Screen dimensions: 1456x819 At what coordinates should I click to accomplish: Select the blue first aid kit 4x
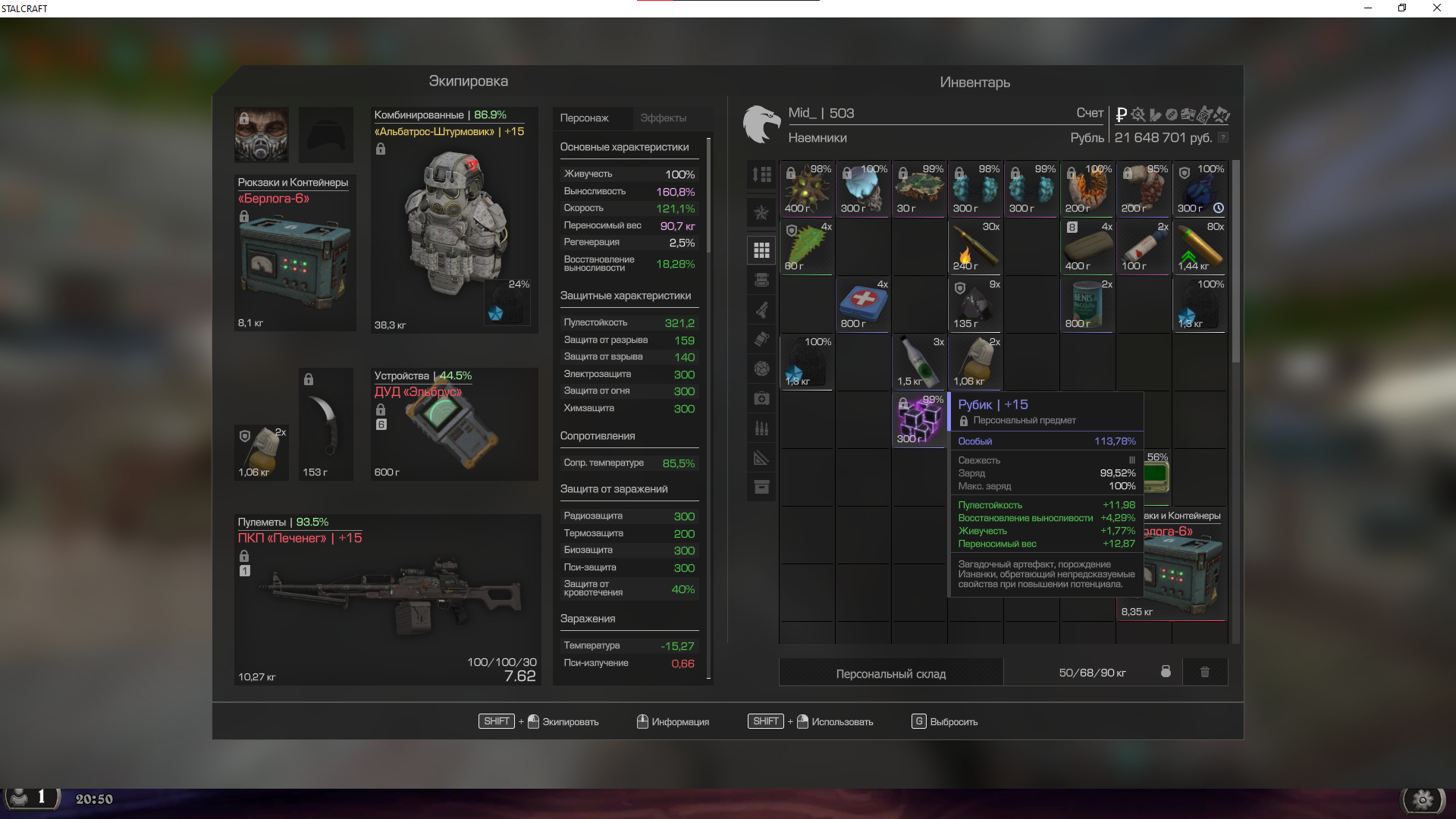tap(863, 304)
